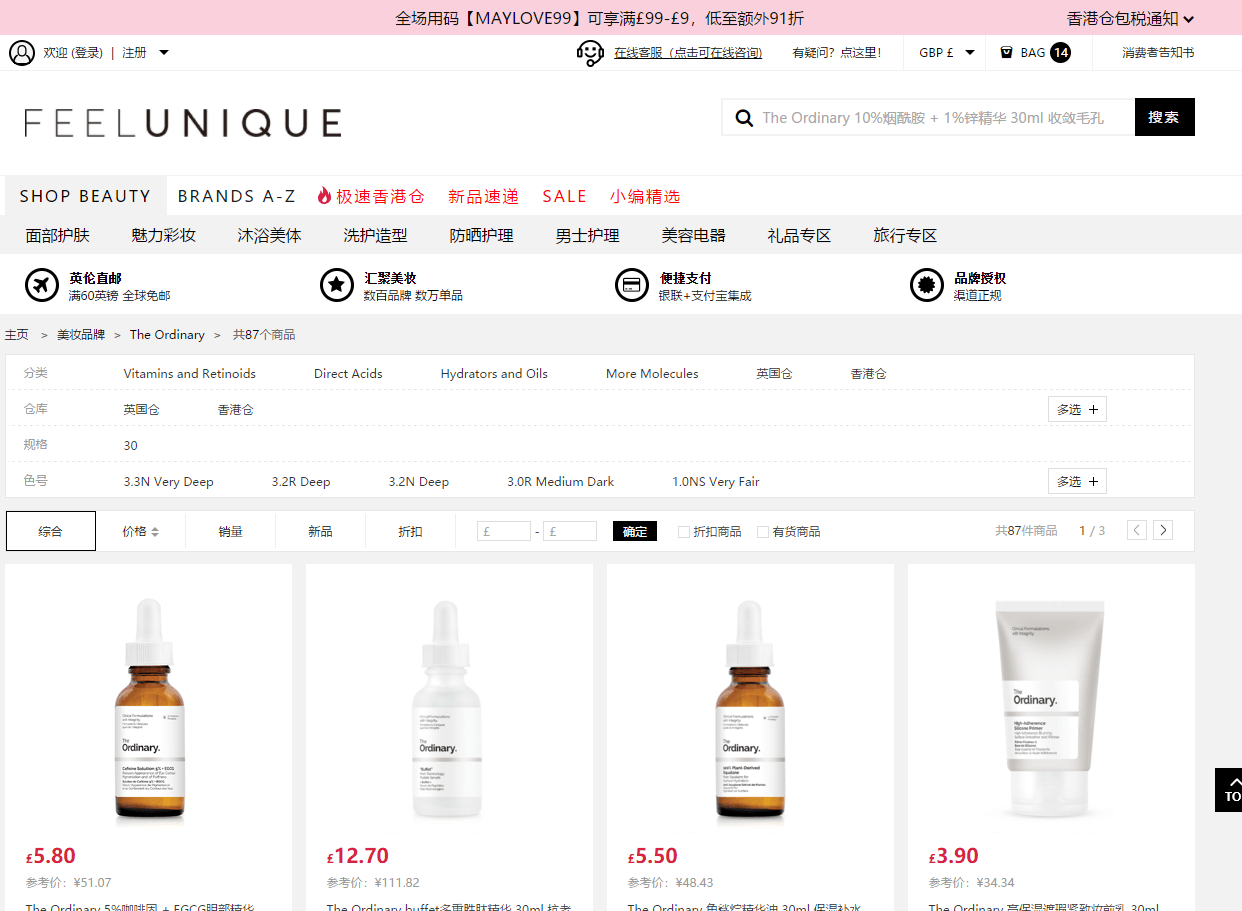Open the 洗护造型 category menu
Image resolution: width=1242 pixels, height=911 pixels.
click(x=376, y=236)
